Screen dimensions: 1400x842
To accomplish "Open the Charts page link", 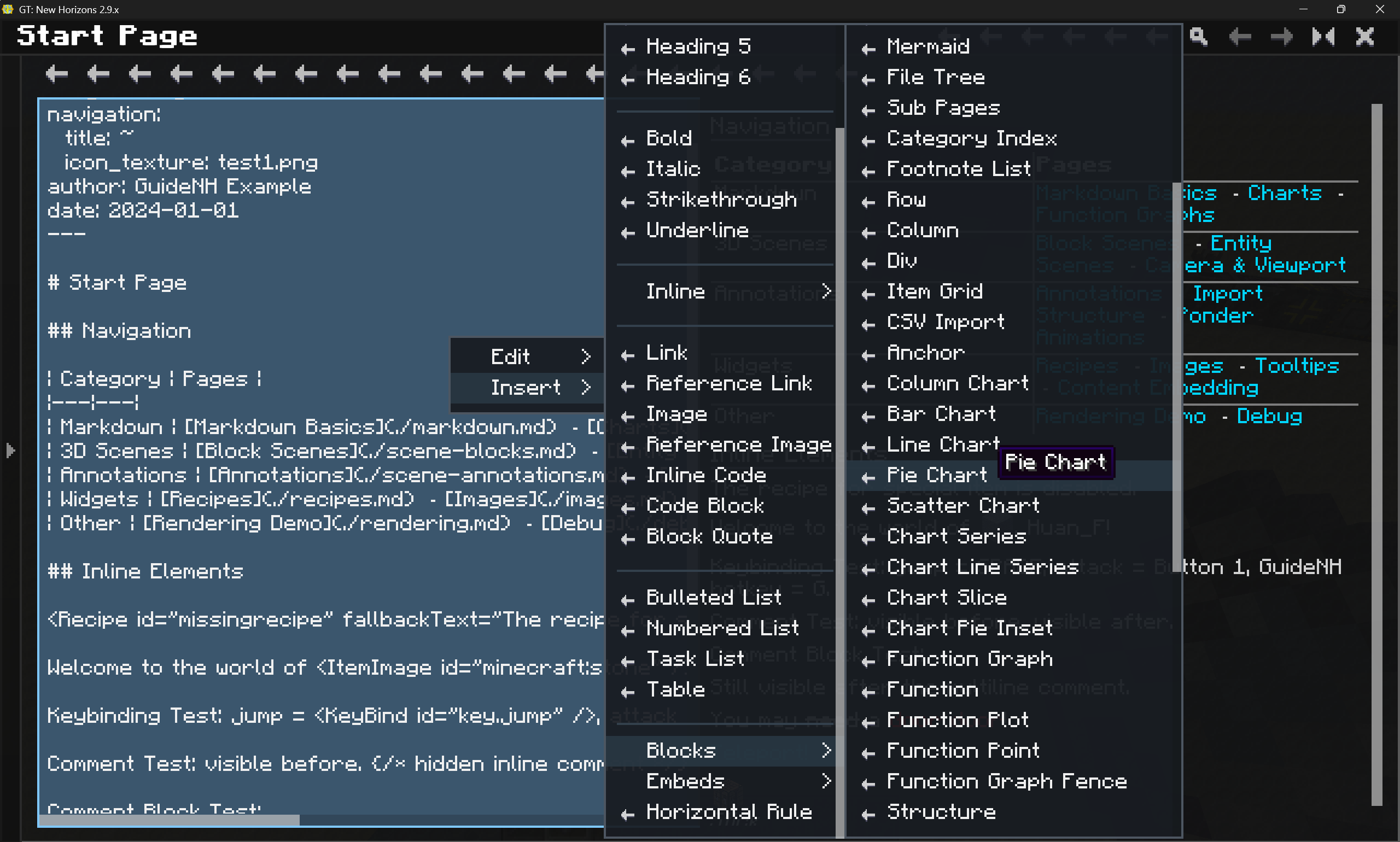I will (x=1285, y=194).
